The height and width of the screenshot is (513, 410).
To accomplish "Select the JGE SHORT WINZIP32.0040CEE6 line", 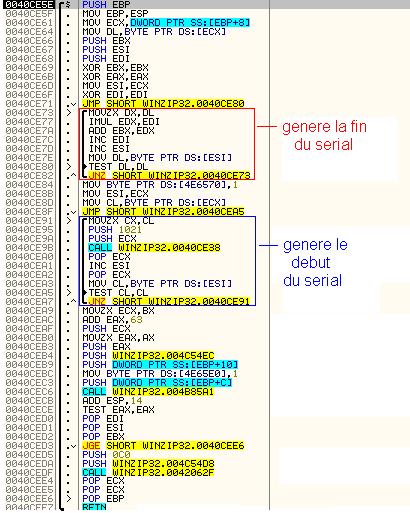I will point(163,446).
